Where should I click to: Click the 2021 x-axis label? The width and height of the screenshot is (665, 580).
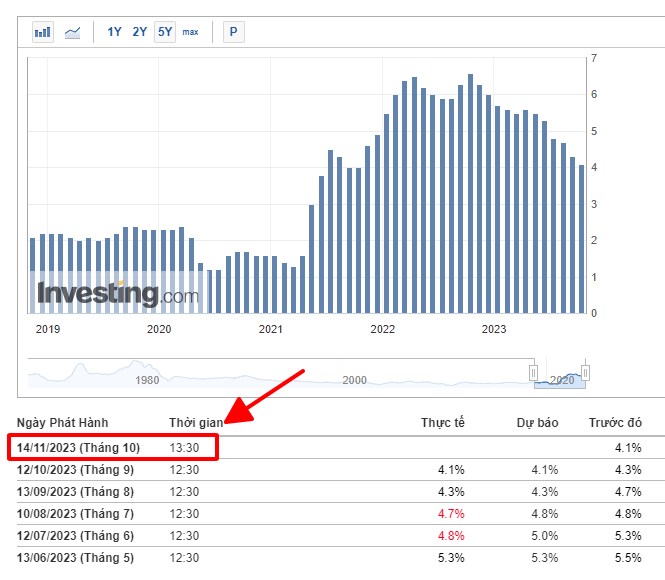click(x=271, y=329)
